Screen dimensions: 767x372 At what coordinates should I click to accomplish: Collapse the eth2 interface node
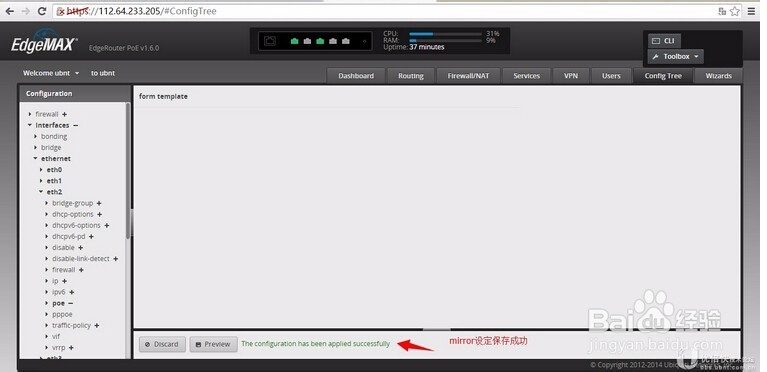point(42,192)
